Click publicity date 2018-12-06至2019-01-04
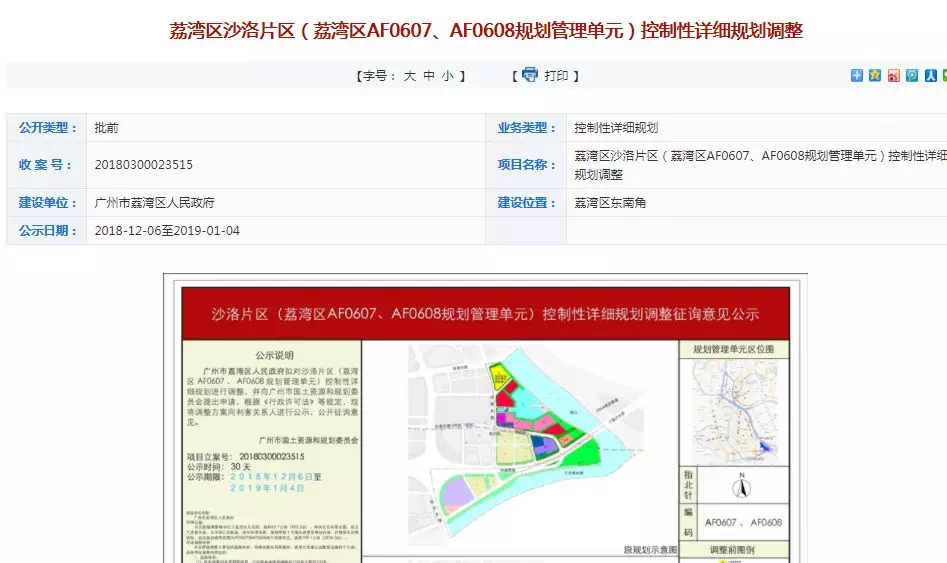The height and width of the screenshot is (563, 947). coord(167,231)
